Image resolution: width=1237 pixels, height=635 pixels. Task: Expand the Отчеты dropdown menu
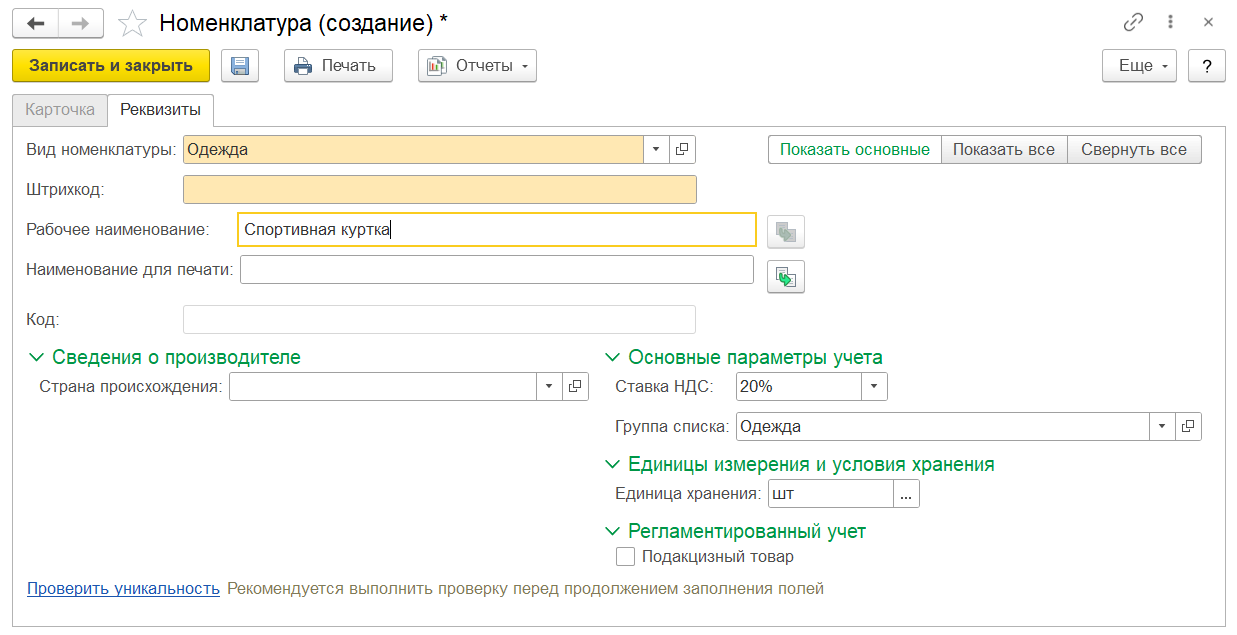[x=477, y=66]
